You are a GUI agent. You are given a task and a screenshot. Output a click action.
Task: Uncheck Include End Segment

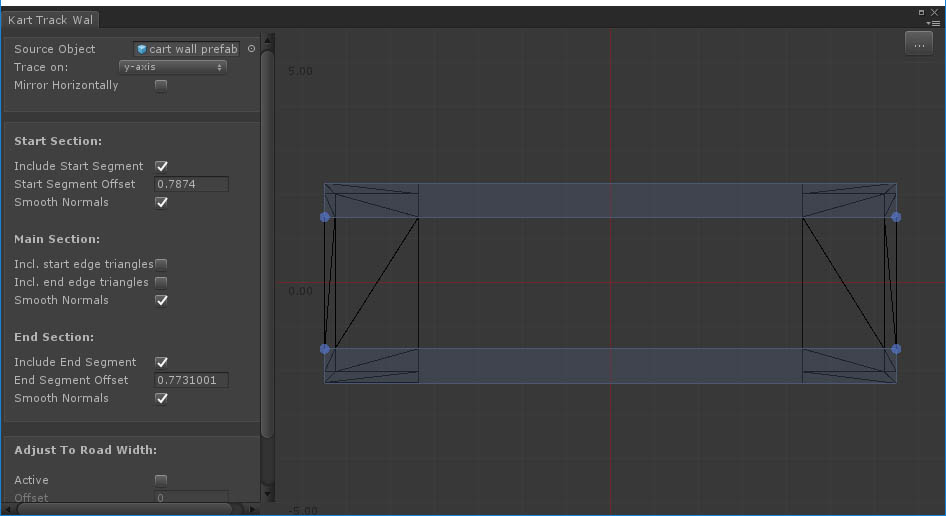(161, 362)
